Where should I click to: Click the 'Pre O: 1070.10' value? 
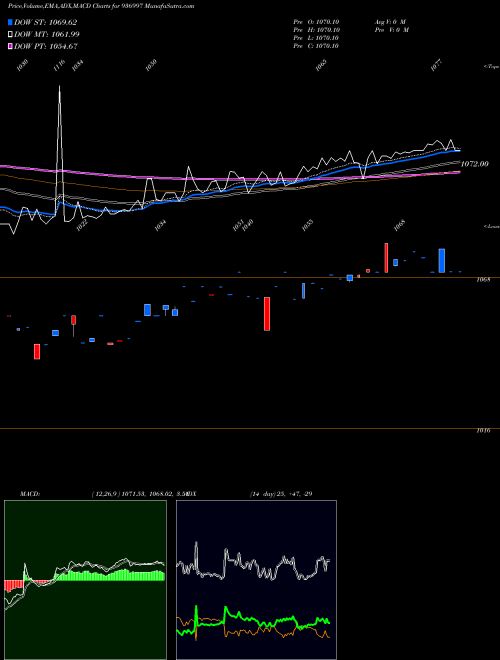(316, 21)
